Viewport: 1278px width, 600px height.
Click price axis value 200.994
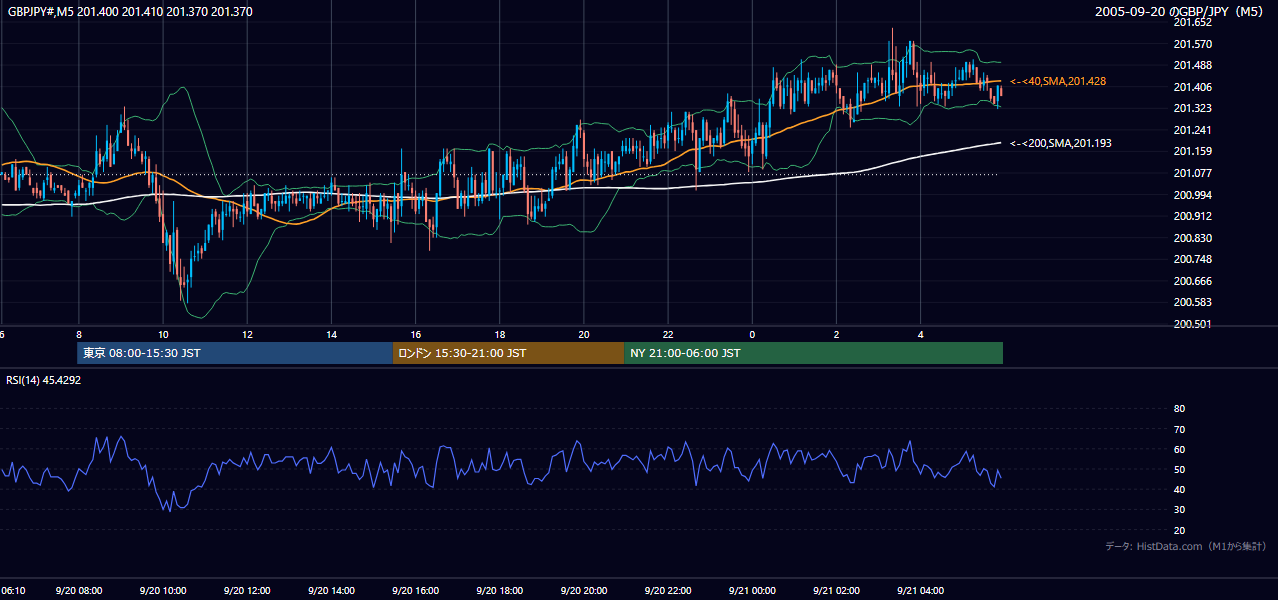pos(1192,195)
